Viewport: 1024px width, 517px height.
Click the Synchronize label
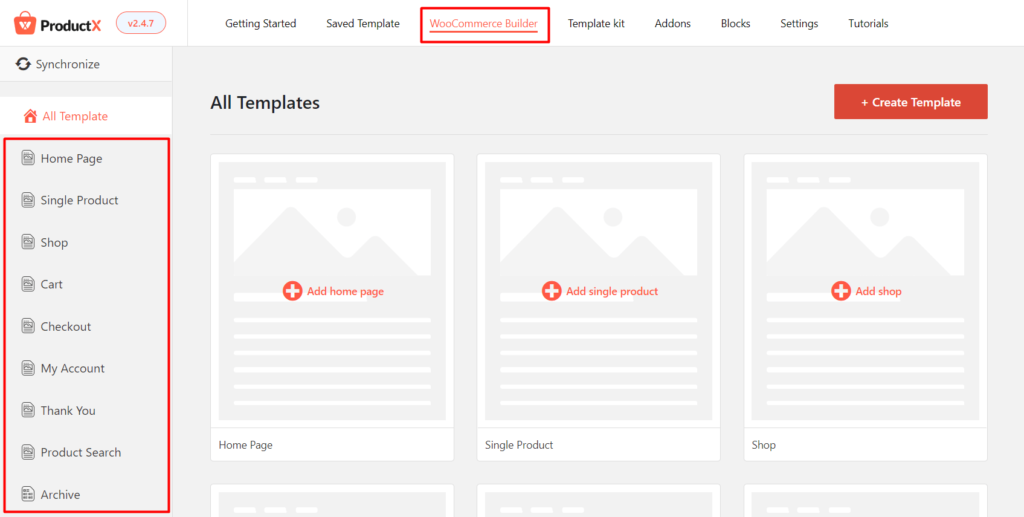(x=68, y=64)
